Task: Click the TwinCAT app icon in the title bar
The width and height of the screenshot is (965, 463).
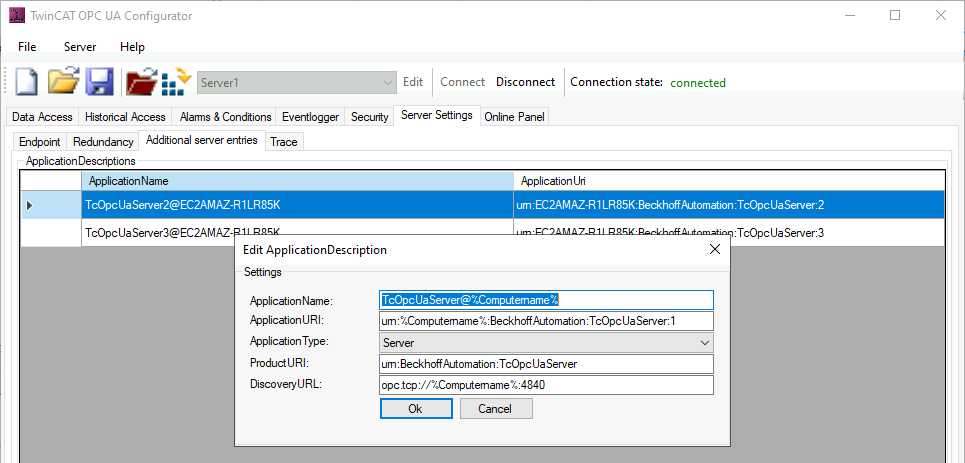Action: coord(17,15)
